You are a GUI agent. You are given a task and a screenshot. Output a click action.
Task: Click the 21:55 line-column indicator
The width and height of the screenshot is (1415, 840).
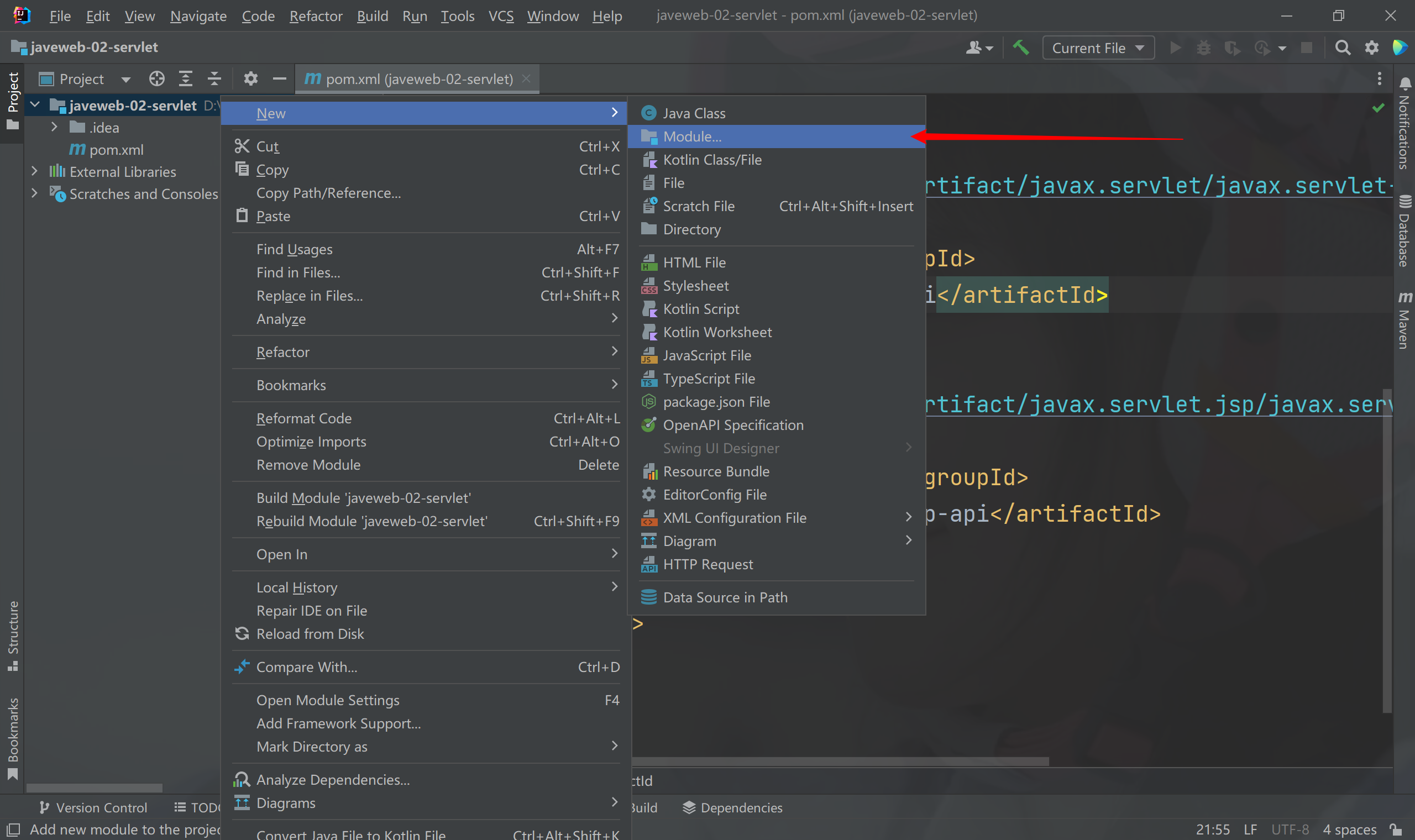[1212, 830]
